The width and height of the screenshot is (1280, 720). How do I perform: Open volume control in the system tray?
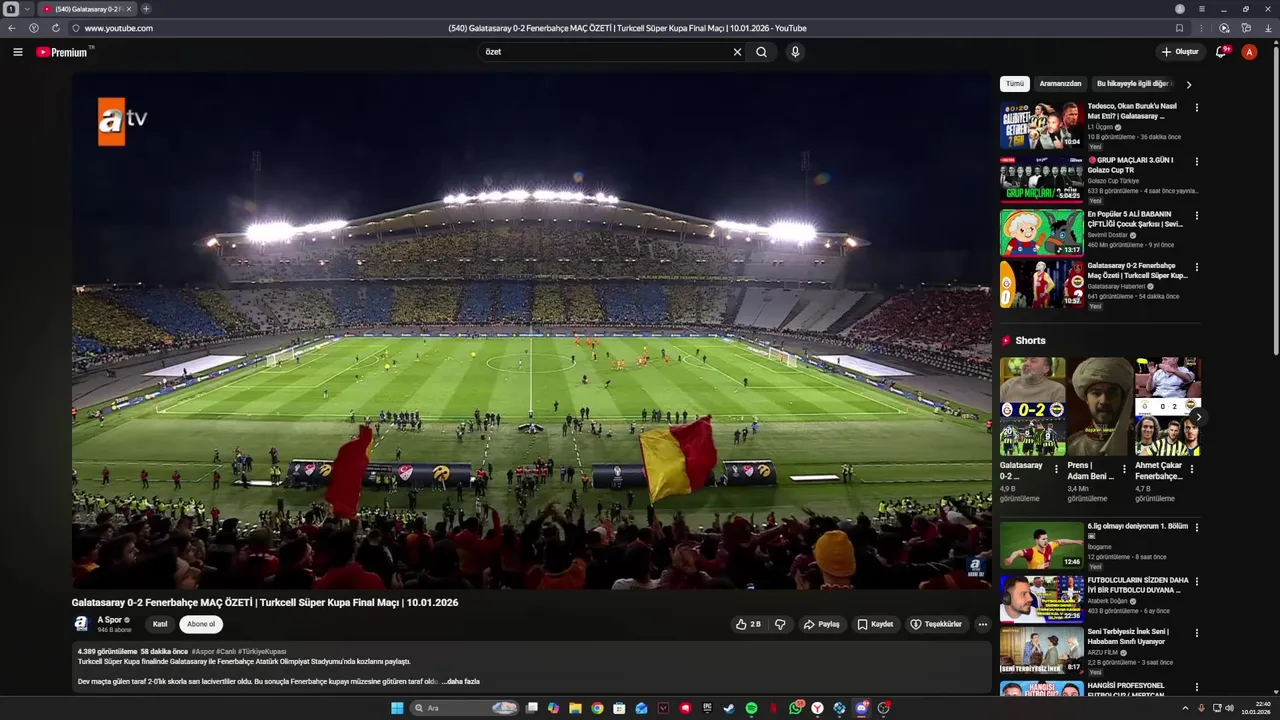coord(1230,708)
